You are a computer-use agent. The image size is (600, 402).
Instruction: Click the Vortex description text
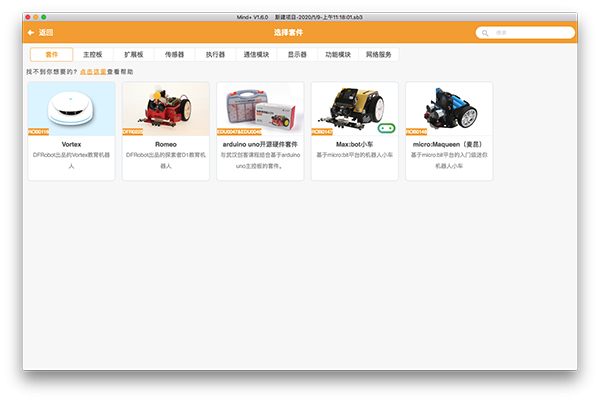click(72, 161)
